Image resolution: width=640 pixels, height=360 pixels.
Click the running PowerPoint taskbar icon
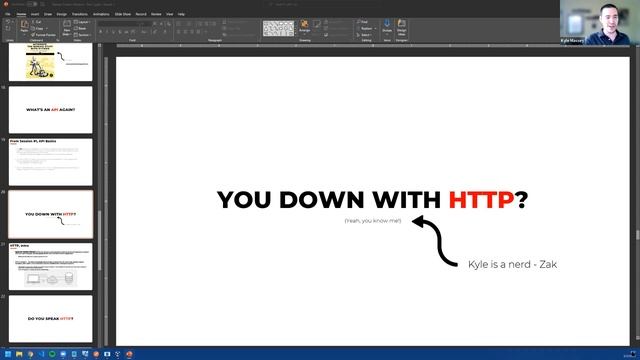[x=129, y=354]
